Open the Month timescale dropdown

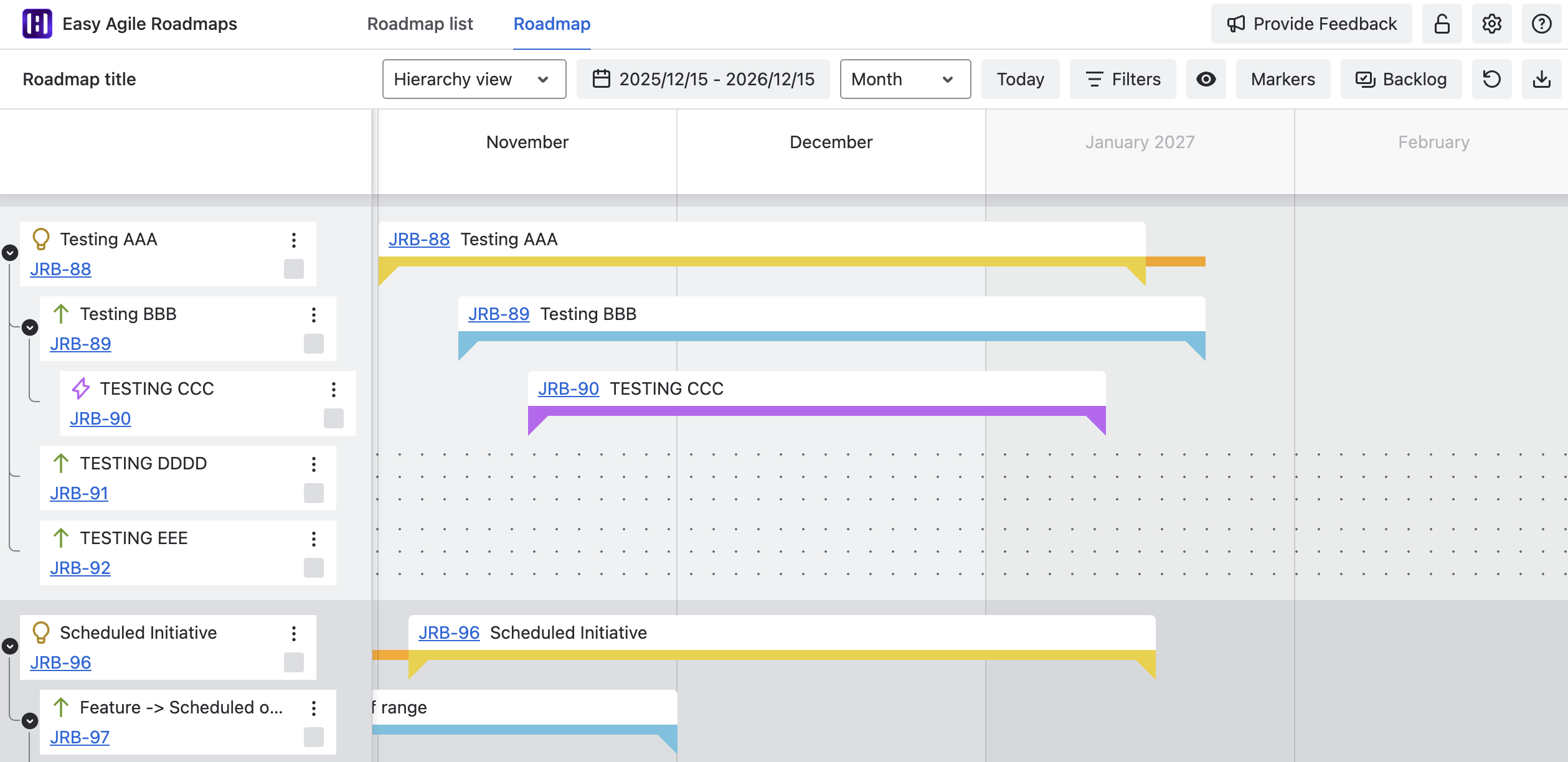click(x=905, y=79)
